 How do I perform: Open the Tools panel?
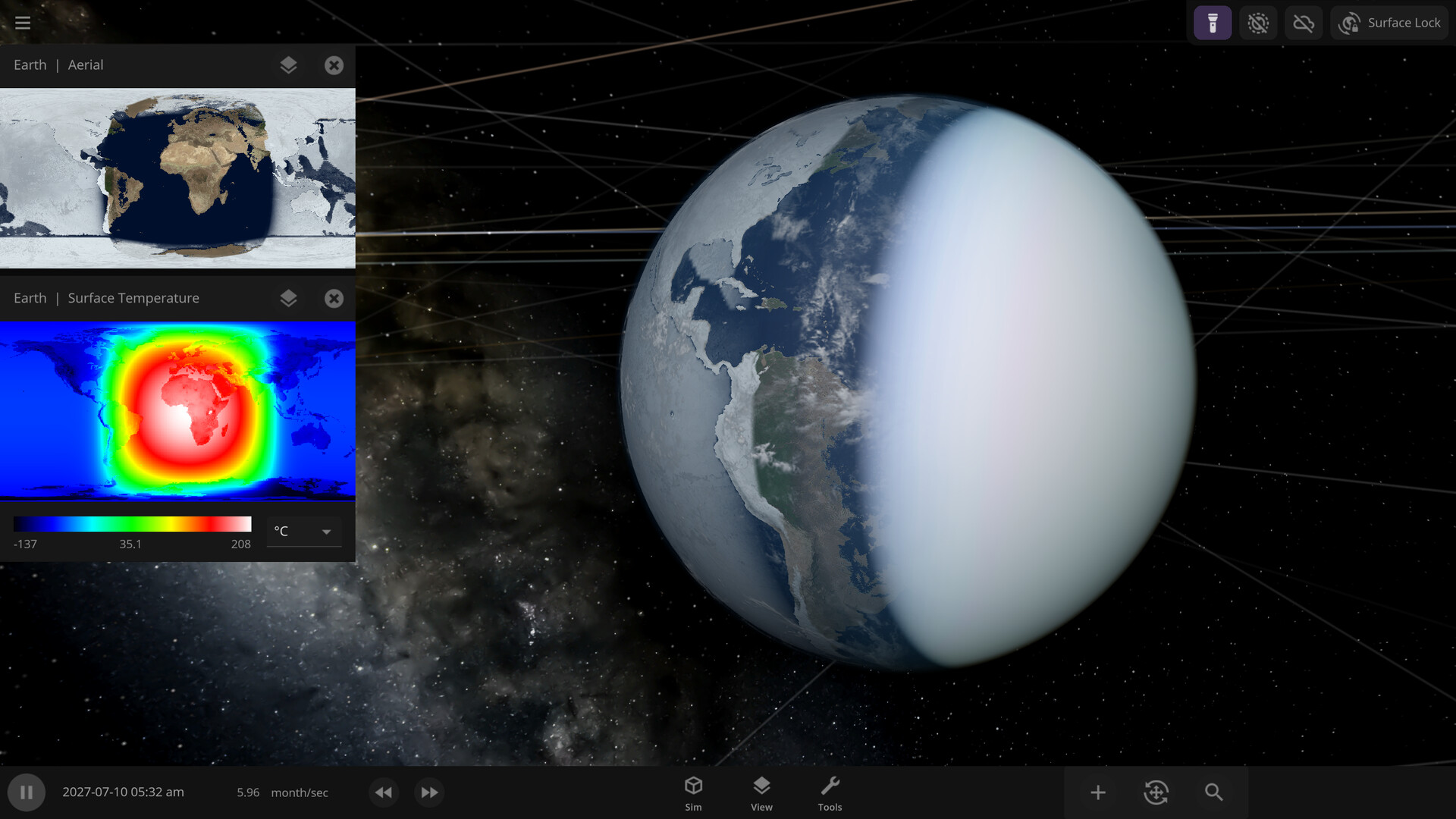coord(830,791)
